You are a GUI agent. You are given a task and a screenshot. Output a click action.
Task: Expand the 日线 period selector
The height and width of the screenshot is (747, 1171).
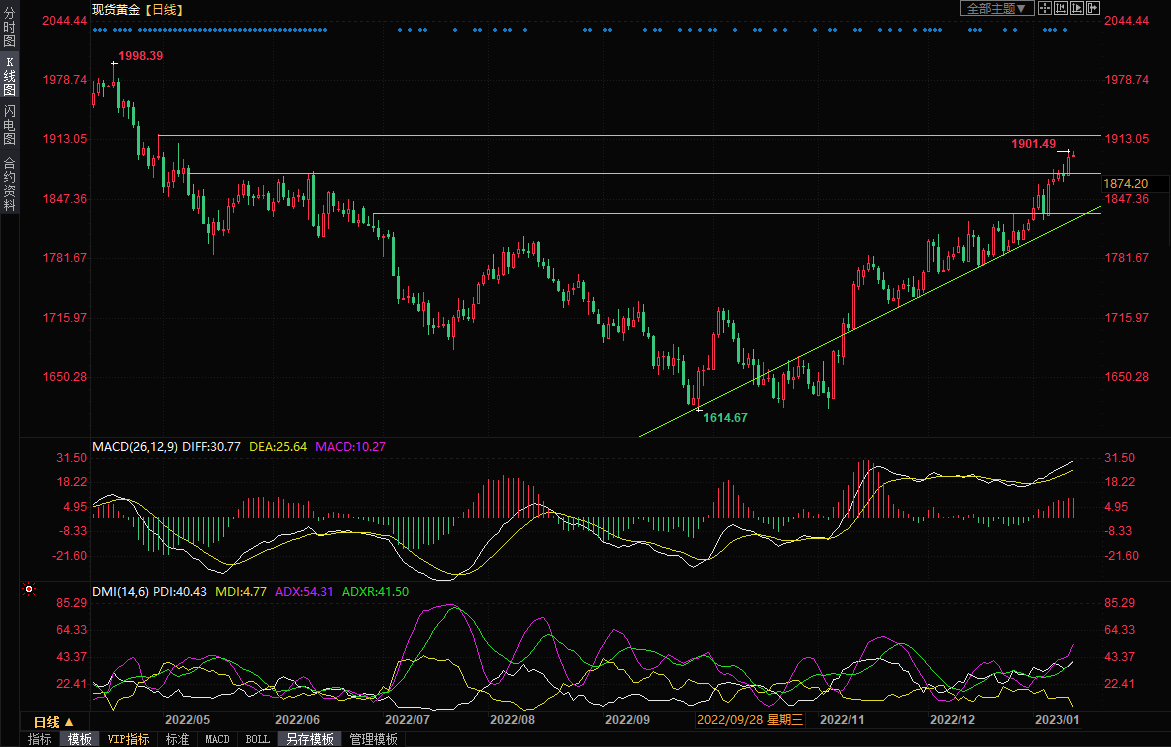click(x=53, y=721)
